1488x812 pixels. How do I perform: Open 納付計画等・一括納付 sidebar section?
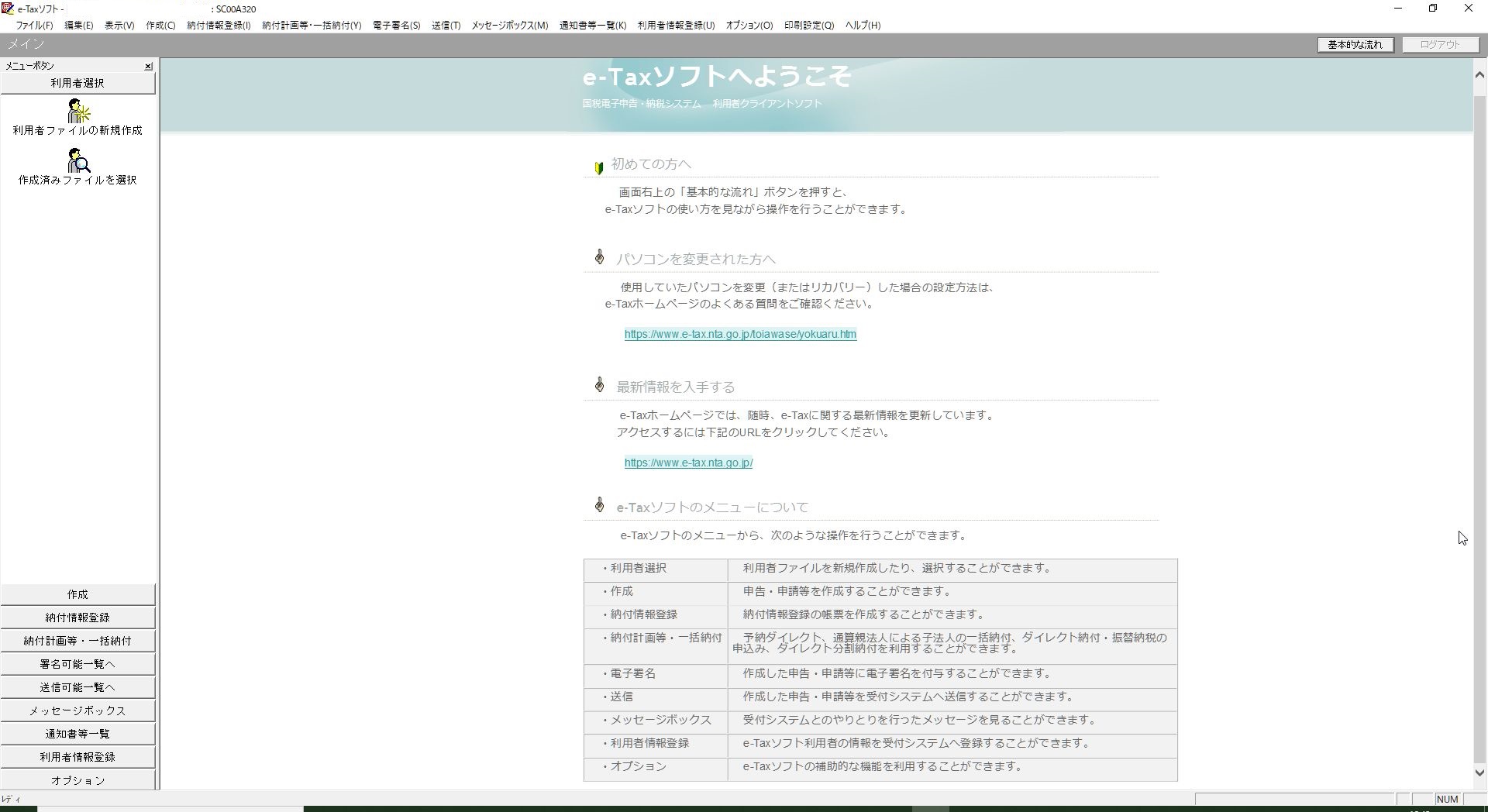(x=77, y=641)
